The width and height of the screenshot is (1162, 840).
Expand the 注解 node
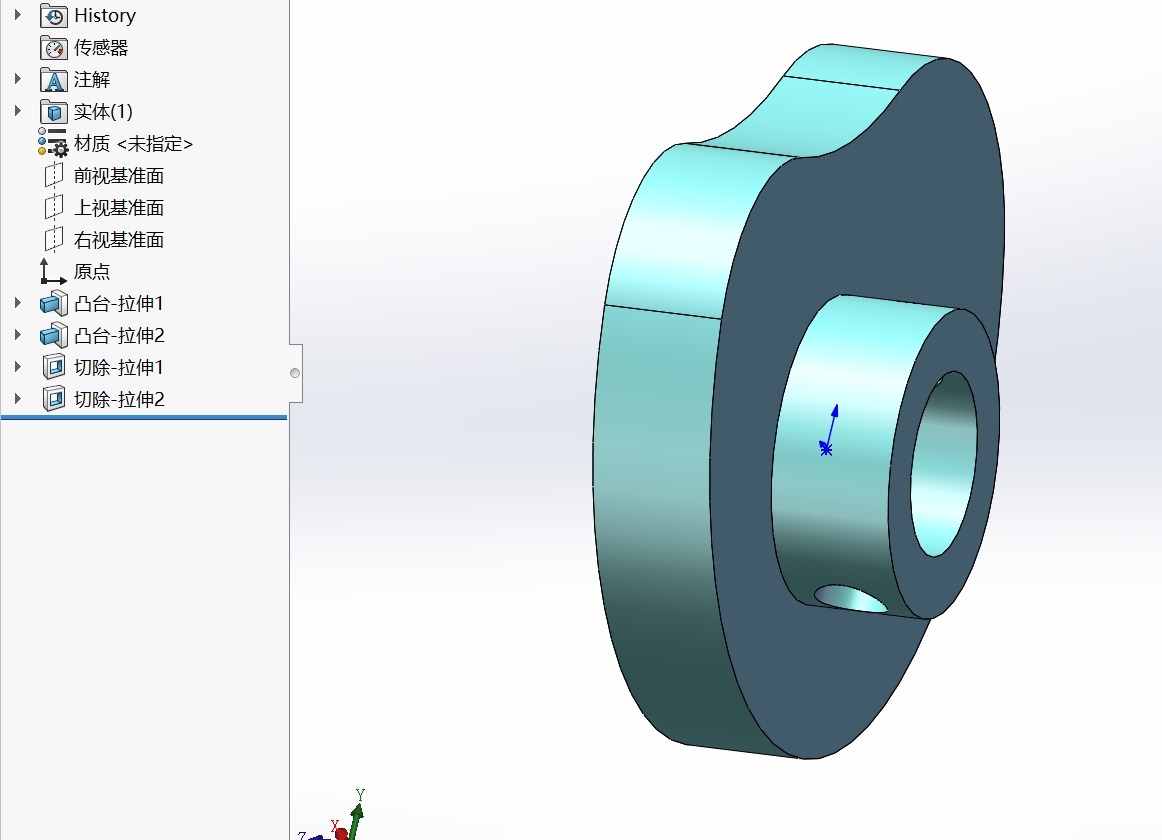[18, 79]
